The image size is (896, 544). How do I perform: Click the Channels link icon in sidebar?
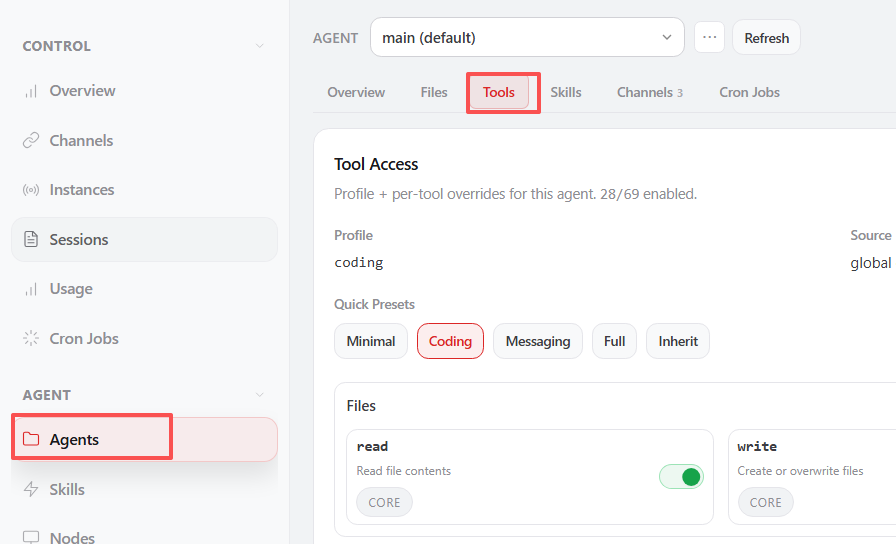[x=31, y=141]
